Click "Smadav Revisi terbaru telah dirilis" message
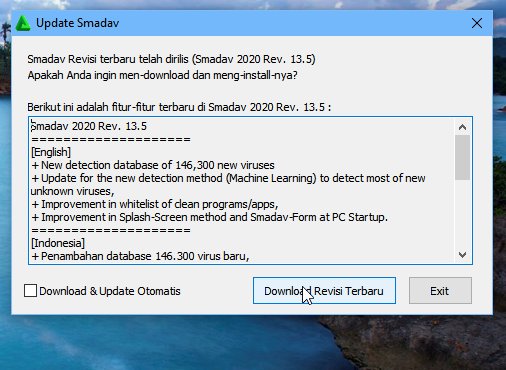The height and width of the screenshot is (370, 506). coord(171,59)
